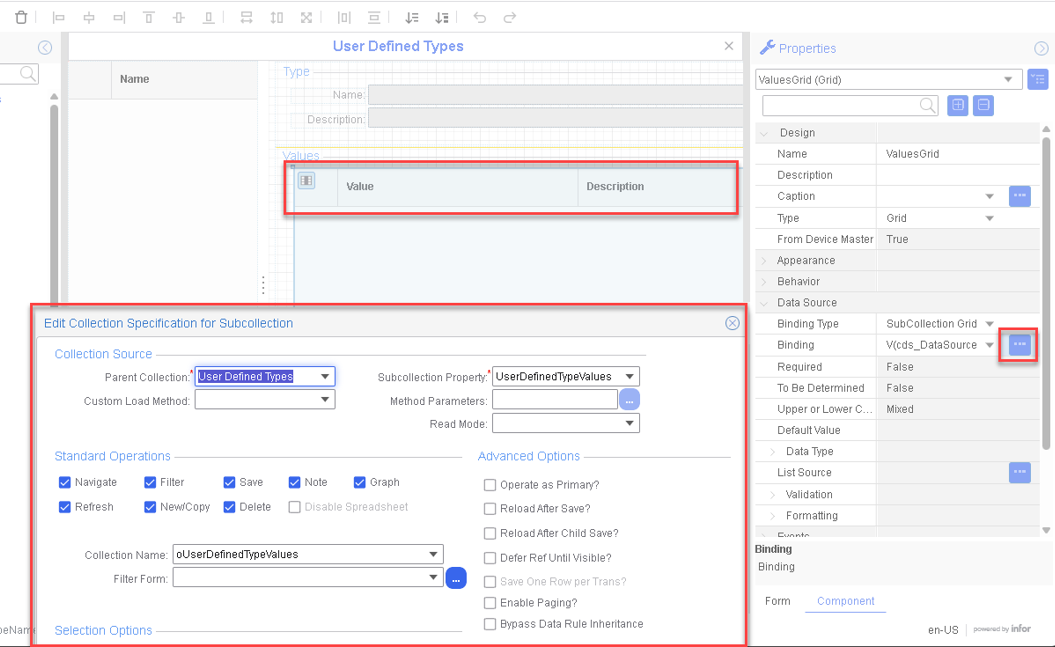Open the Collection Name dropdown

(433, 554)
